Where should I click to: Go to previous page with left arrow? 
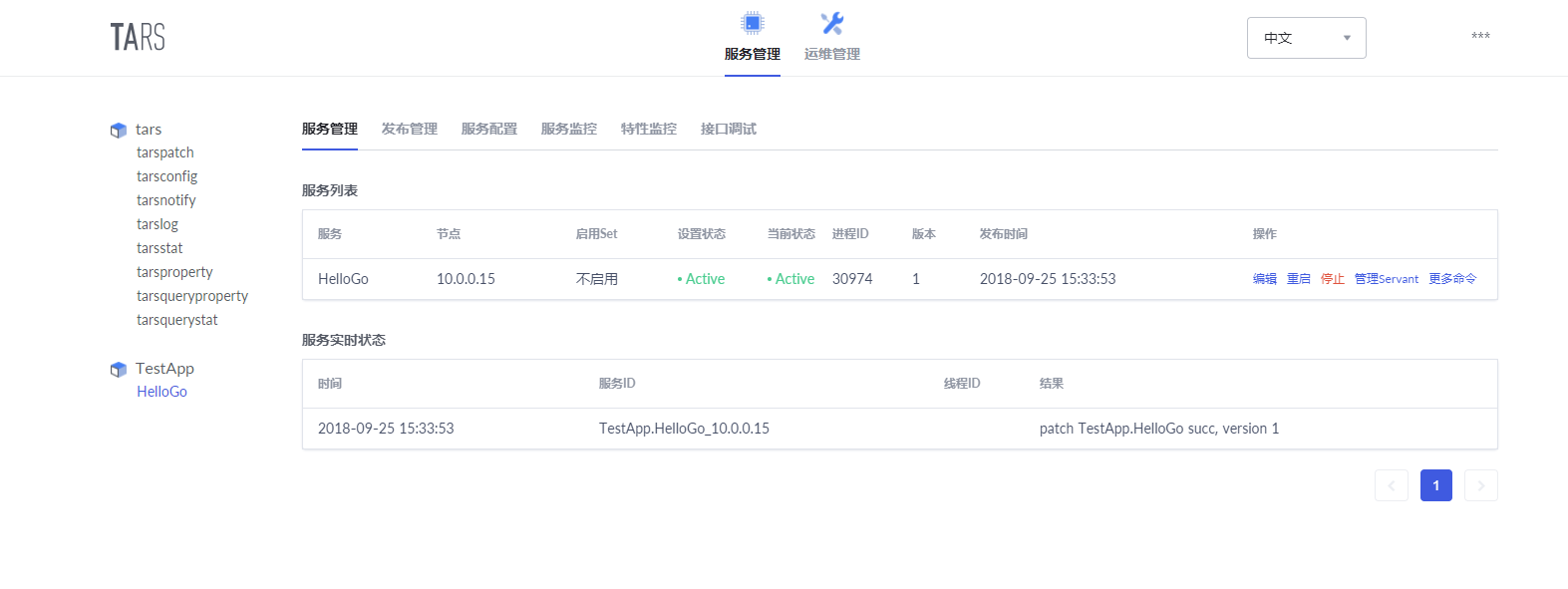(1392, 485)
